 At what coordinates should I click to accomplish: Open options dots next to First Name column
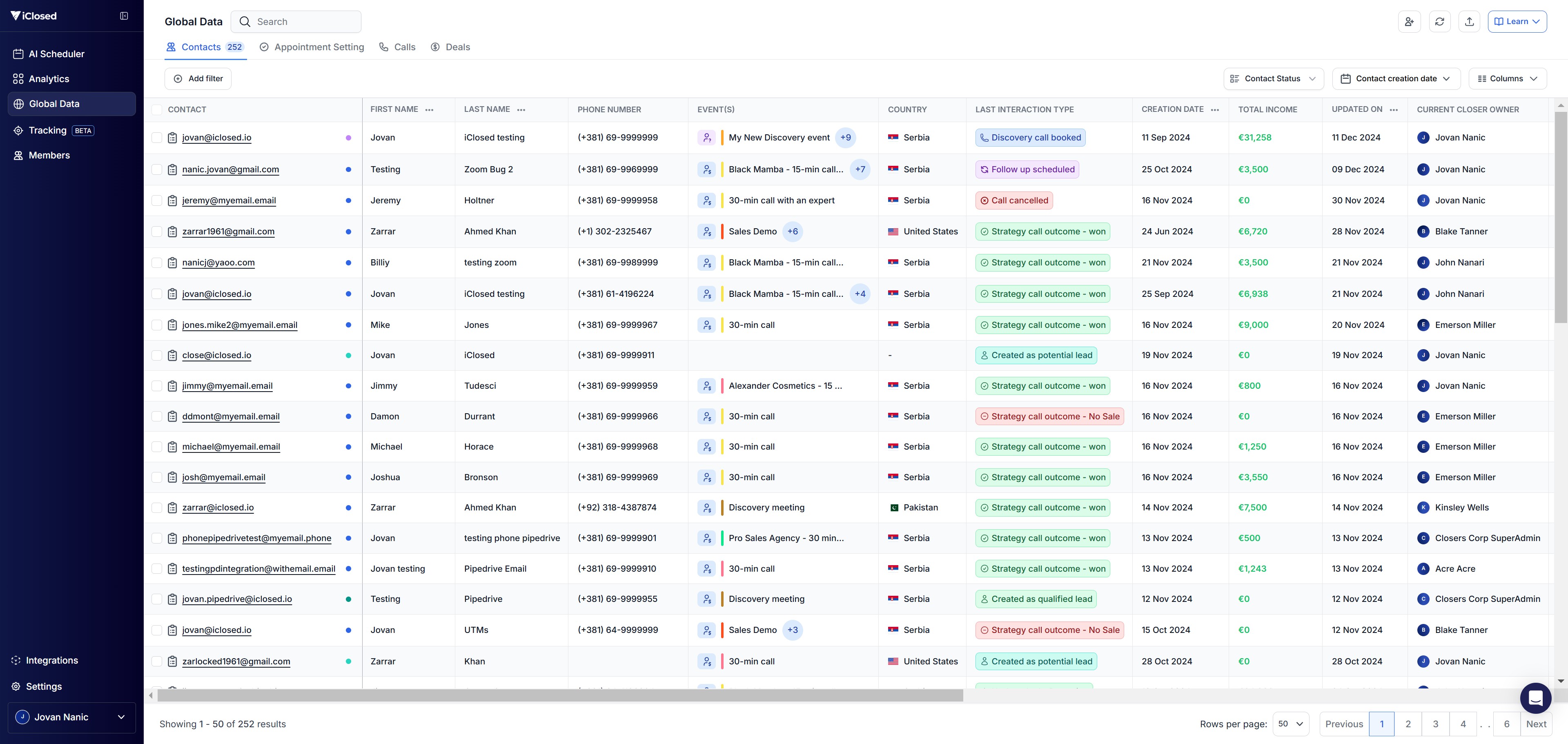(429, 109)
